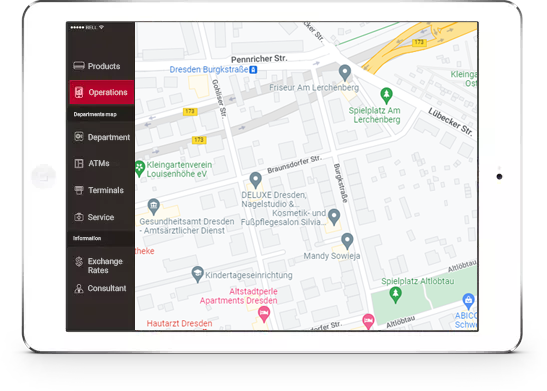Open Exchange Rates dollar icon
This screenshot has width=547, height=391.
point(79,262)
